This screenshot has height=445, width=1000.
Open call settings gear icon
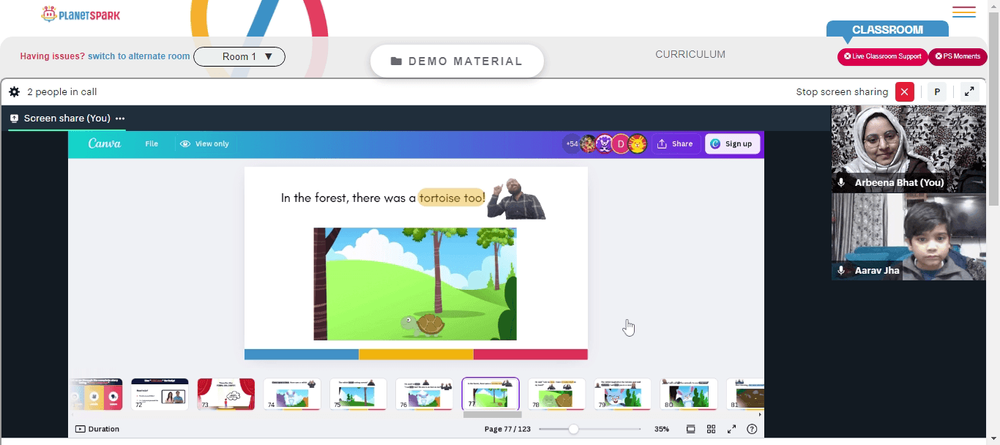click(14, 92)
